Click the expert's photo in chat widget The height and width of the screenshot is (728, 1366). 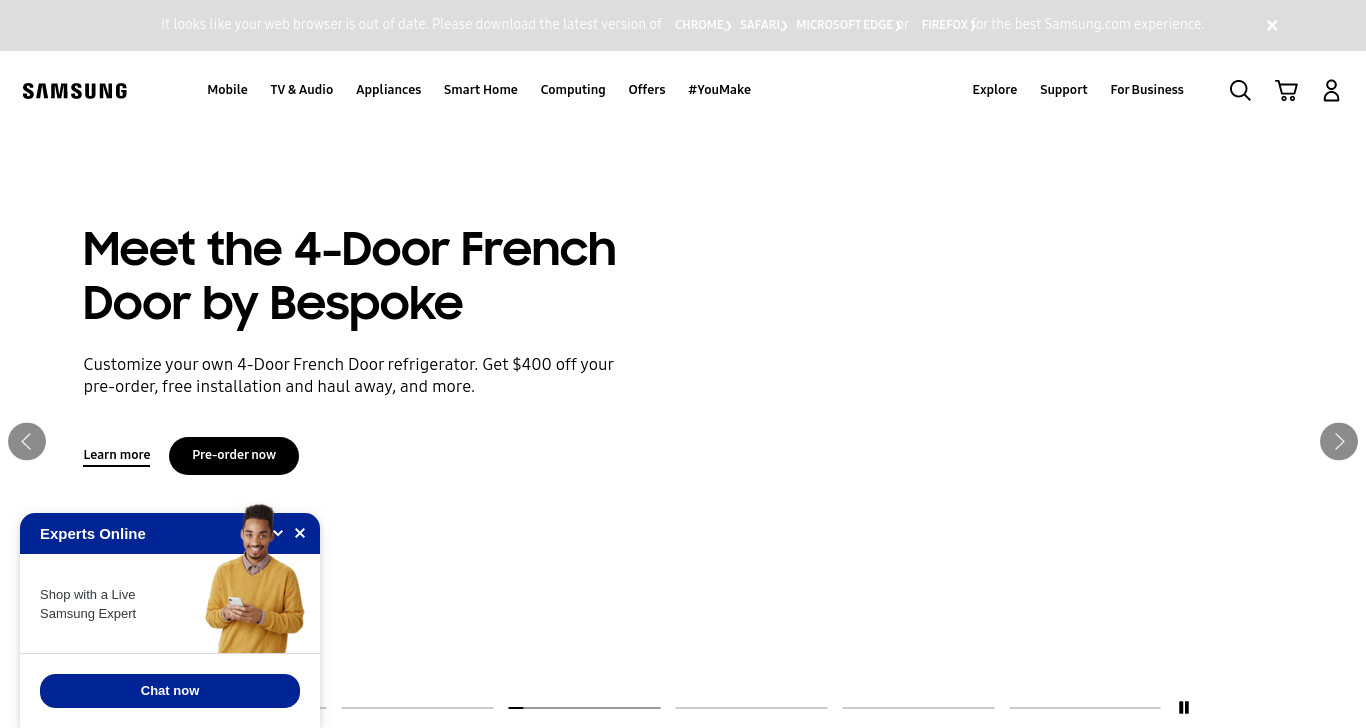[x=255, y=579]
